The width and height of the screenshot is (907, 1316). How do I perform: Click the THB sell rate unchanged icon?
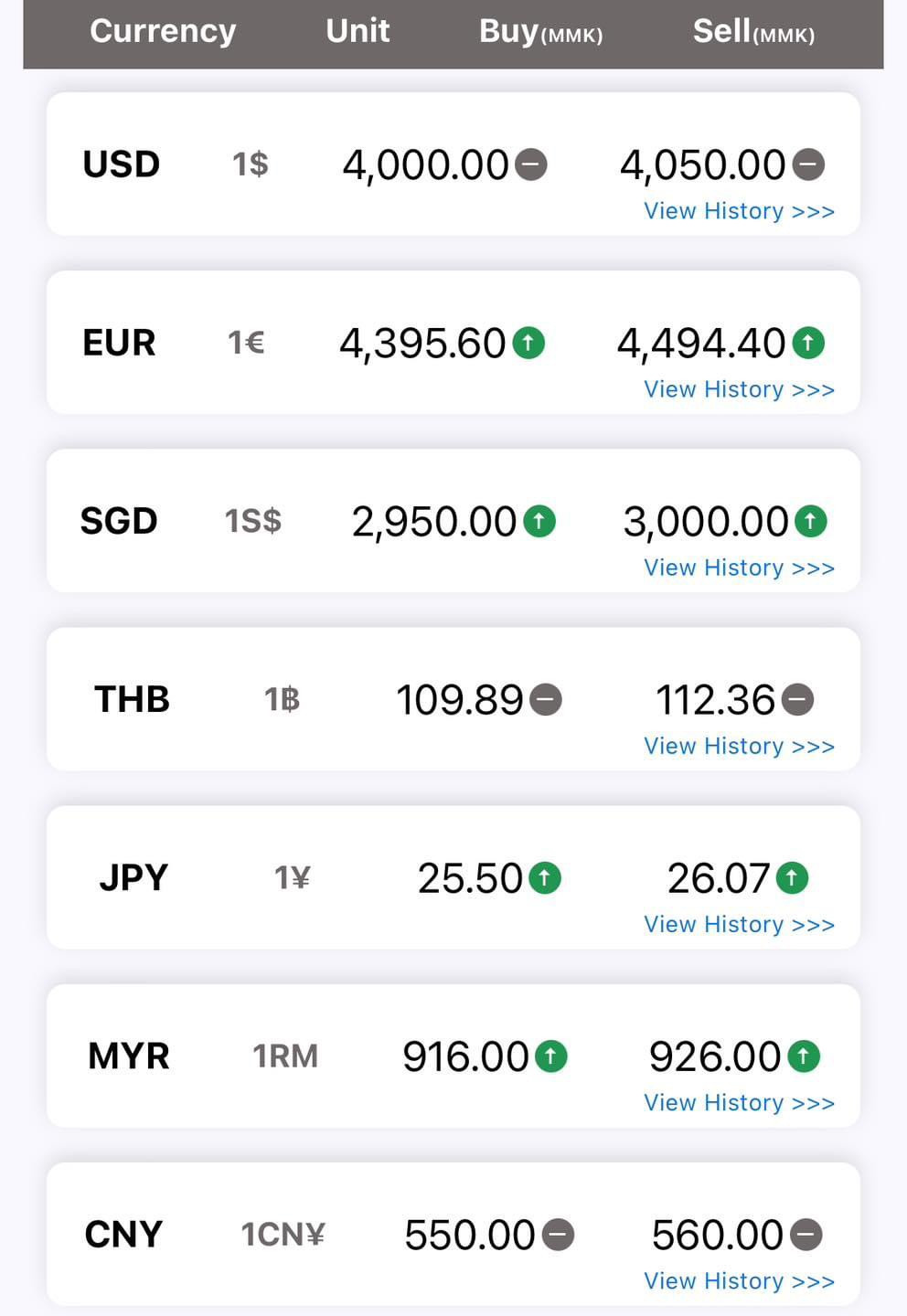point(798,699)
